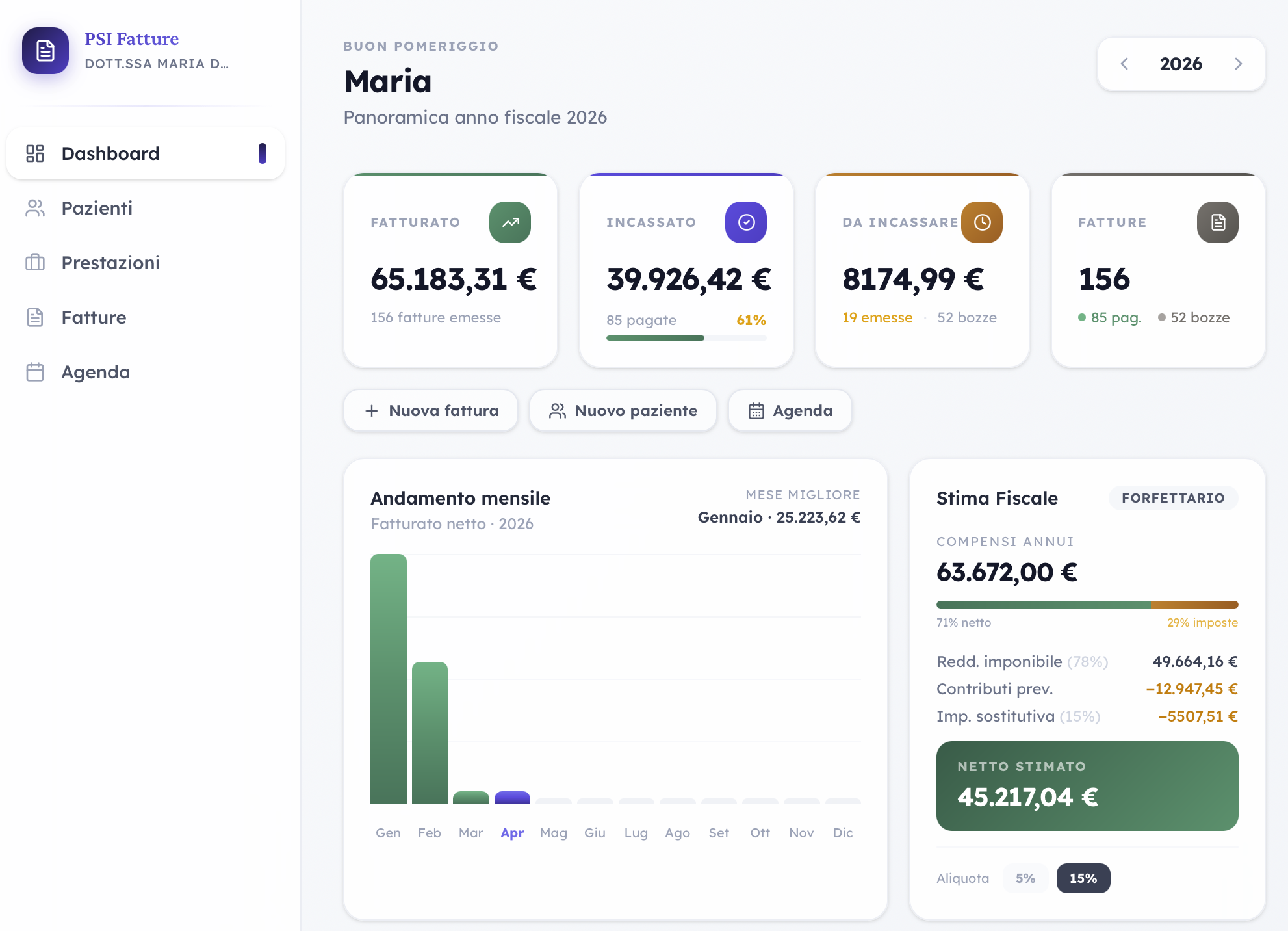Click the Nuova fattura button
The width and height of the screenshot is (1288, 931).
click(x=431, y=410)
